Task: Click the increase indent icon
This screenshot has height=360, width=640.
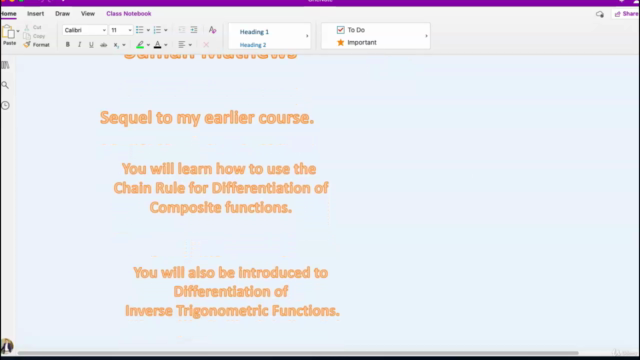Action: coord(194,30)
